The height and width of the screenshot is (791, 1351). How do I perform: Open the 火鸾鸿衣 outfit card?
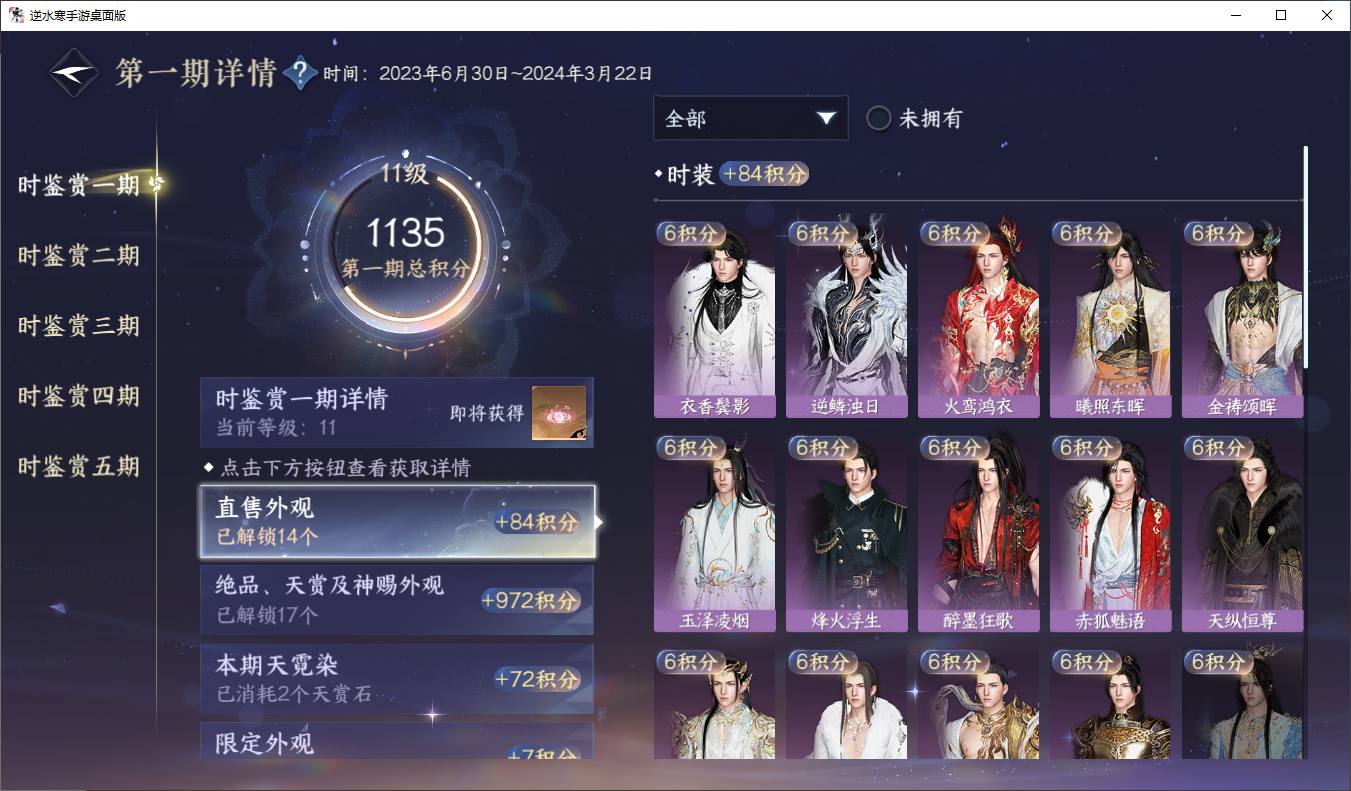pos(978,319)
